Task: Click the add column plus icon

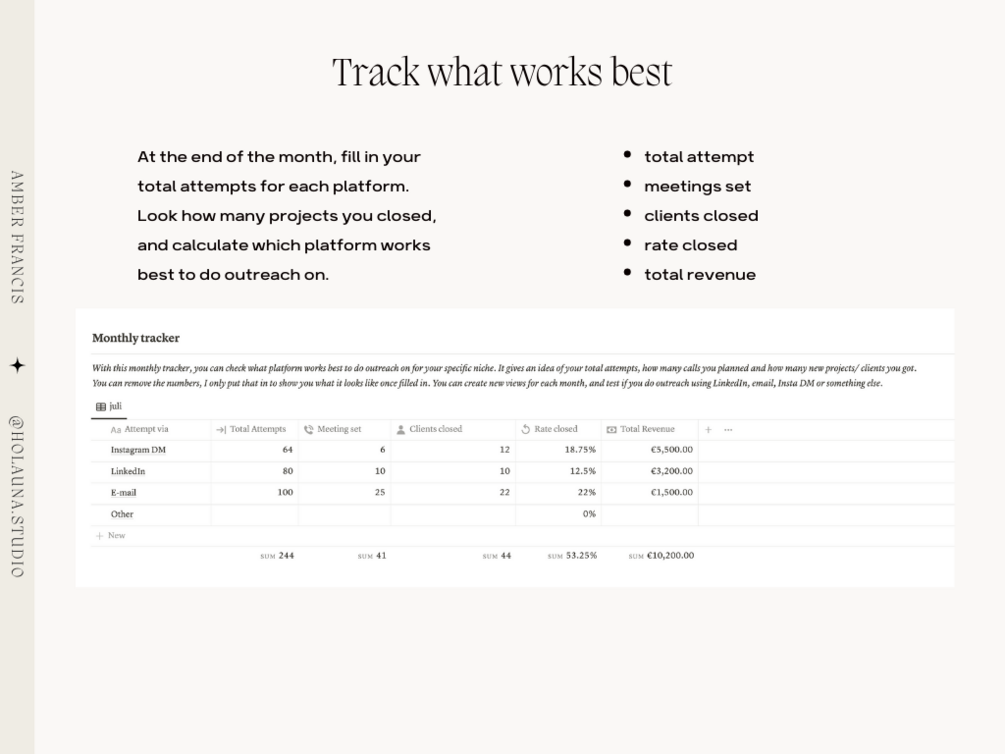Action: coord(709,430)
